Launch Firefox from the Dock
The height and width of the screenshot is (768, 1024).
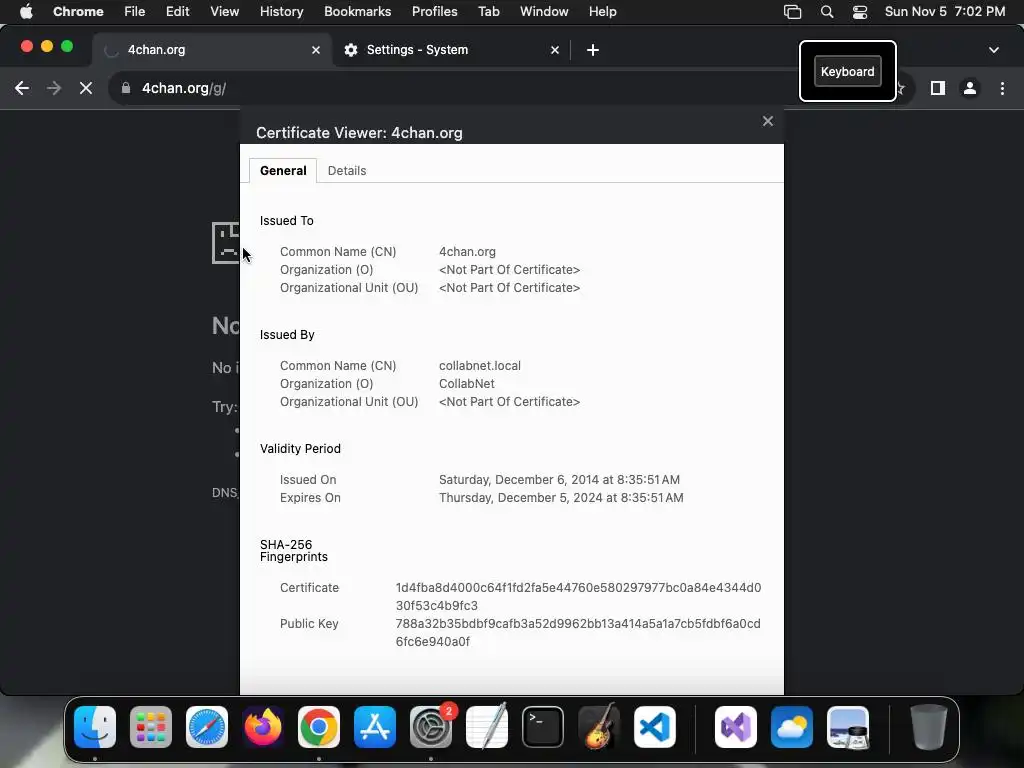(263, 727)
